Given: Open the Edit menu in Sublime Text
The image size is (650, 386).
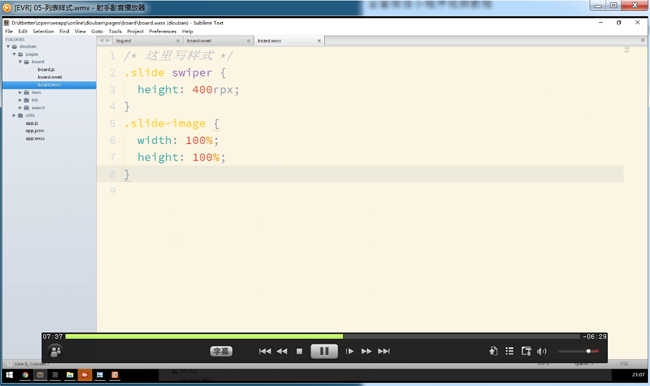Looking at the screenshot, I should click(x=23, y=31).
